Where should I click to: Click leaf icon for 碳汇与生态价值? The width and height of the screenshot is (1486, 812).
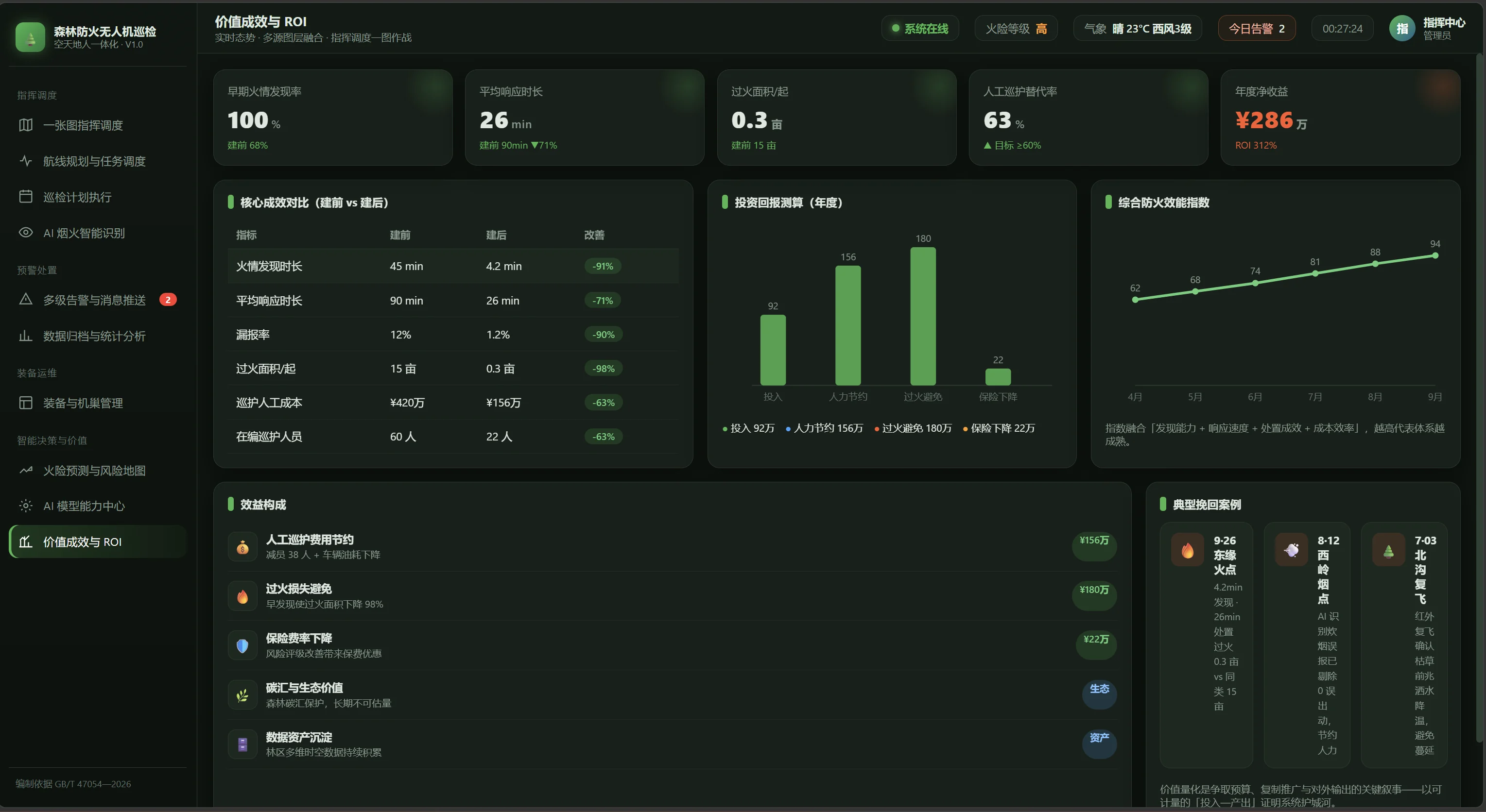[x=242, y=695]
